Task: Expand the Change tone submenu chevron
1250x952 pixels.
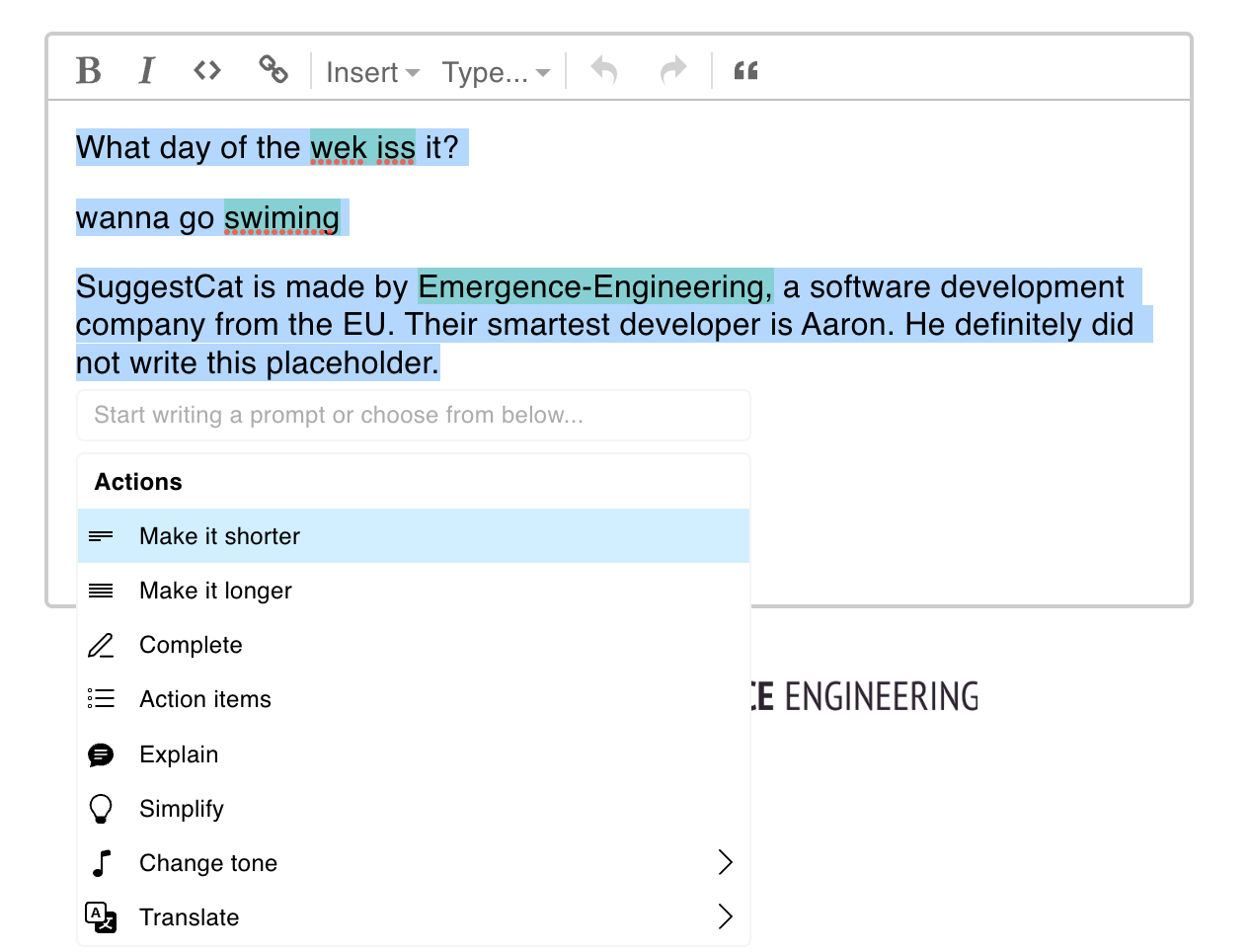Action: click(x=726, y=862)
